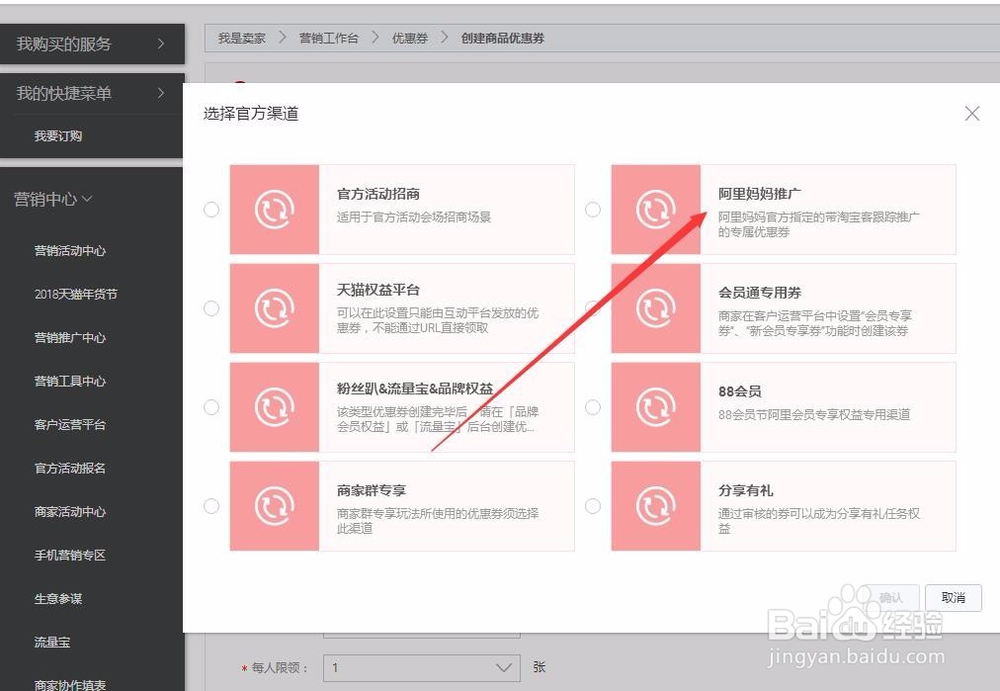
Task: Click 88会员节阿里会员专享权益专用渠道 description
Action: 814,415
